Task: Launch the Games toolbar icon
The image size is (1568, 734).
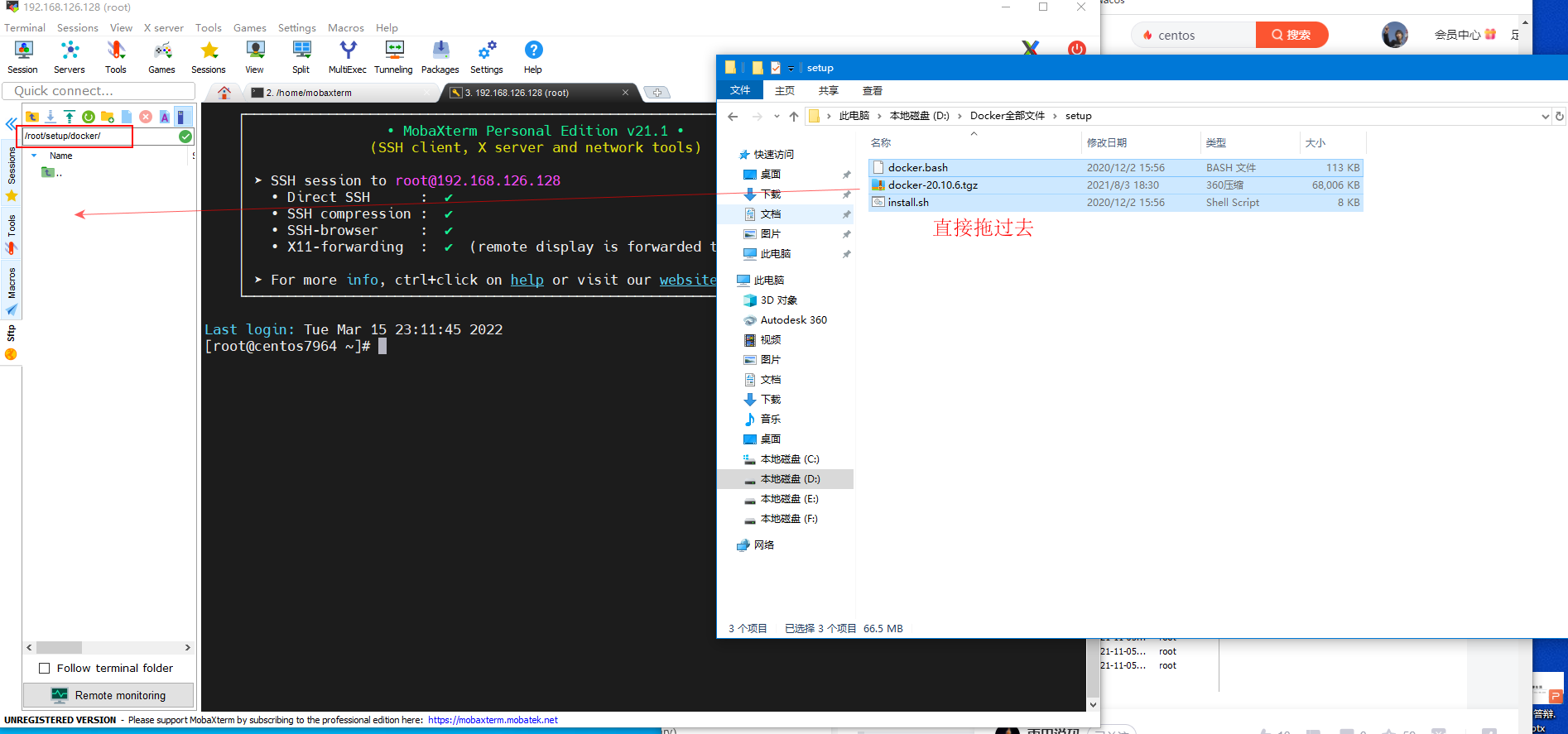Action: 162,57
